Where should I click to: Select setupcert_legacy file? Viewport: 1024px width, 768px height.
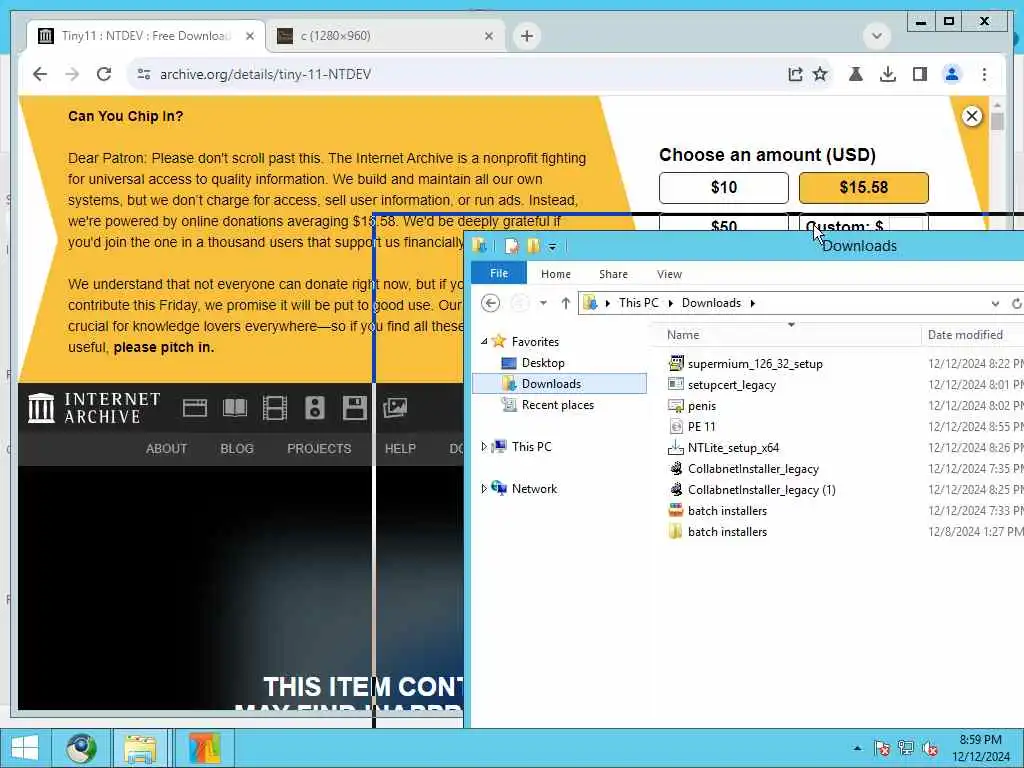click(x=731, y=385)
